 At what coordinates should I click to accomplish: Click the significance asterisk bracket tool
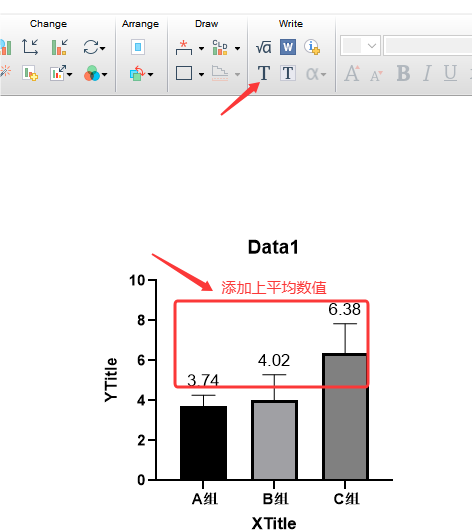(184, 48)
